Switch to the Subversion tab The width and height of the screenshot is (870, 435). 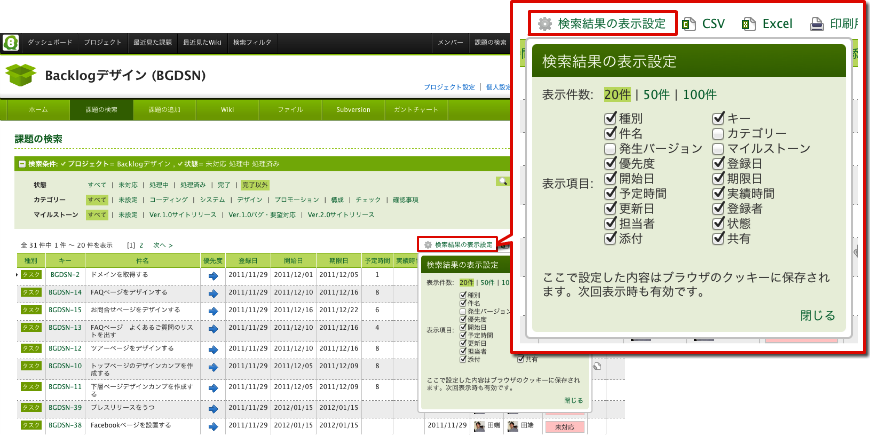click(x=353, y=110)
